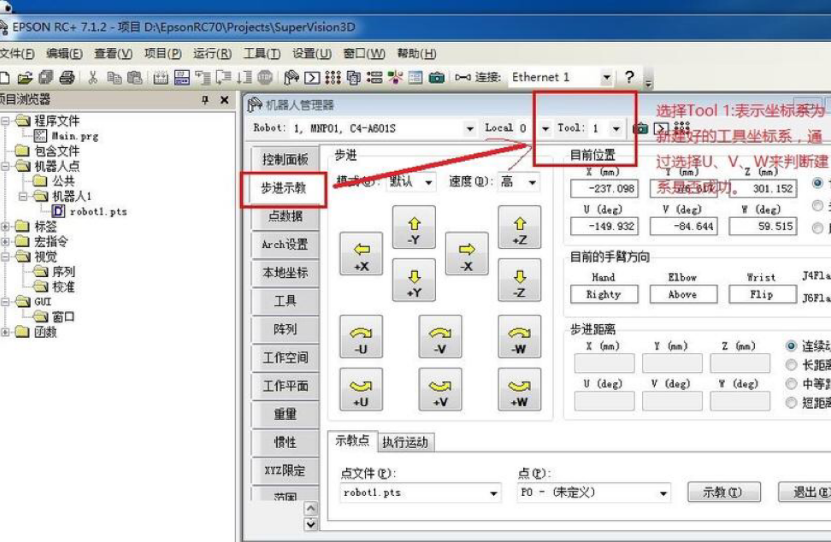Viewport: 831px width, 542px height.
Task: Select the 连续 step distance radio button
Action: 791,346
